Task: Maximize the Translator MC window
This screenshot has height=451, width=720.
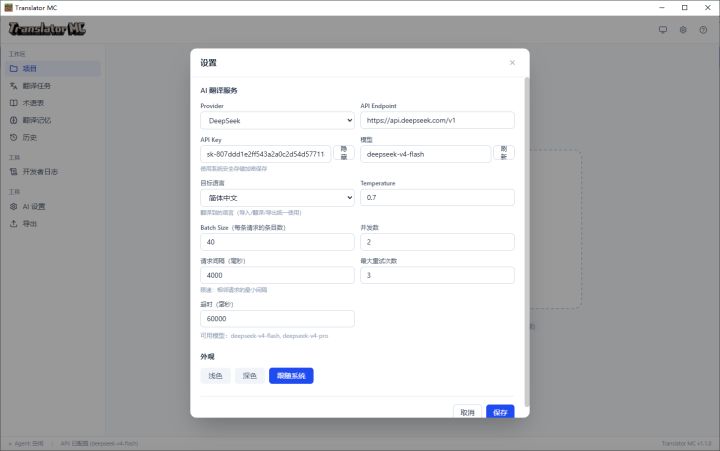Action: (x=684, y=7)
